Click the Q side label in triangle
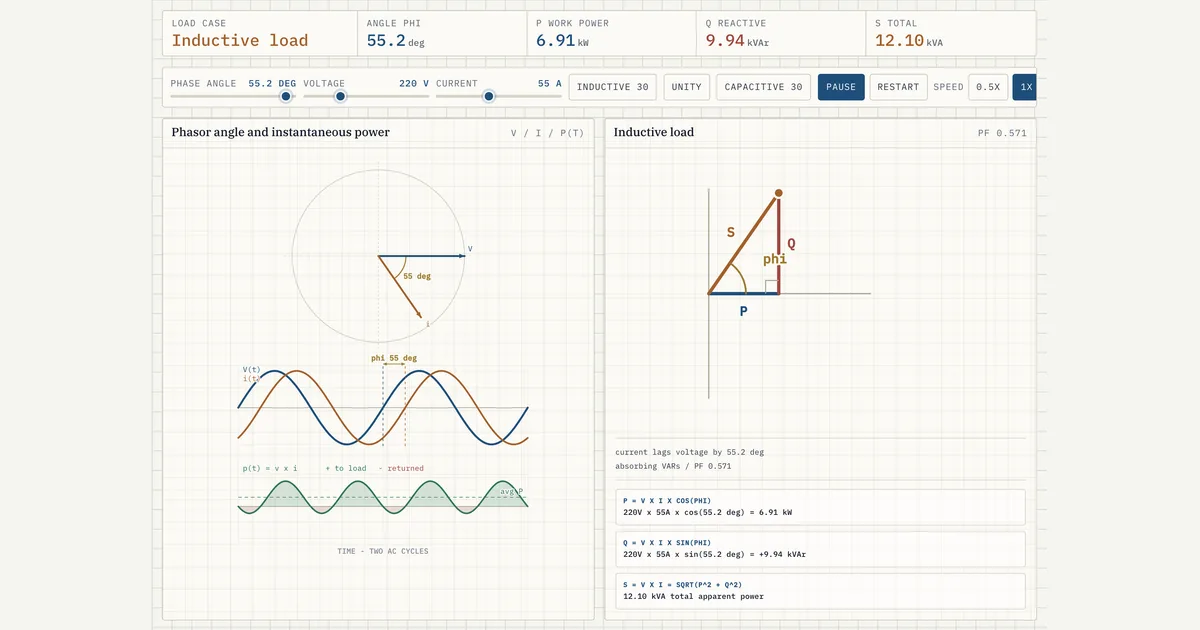The image size is (1200, 630). 791,243
